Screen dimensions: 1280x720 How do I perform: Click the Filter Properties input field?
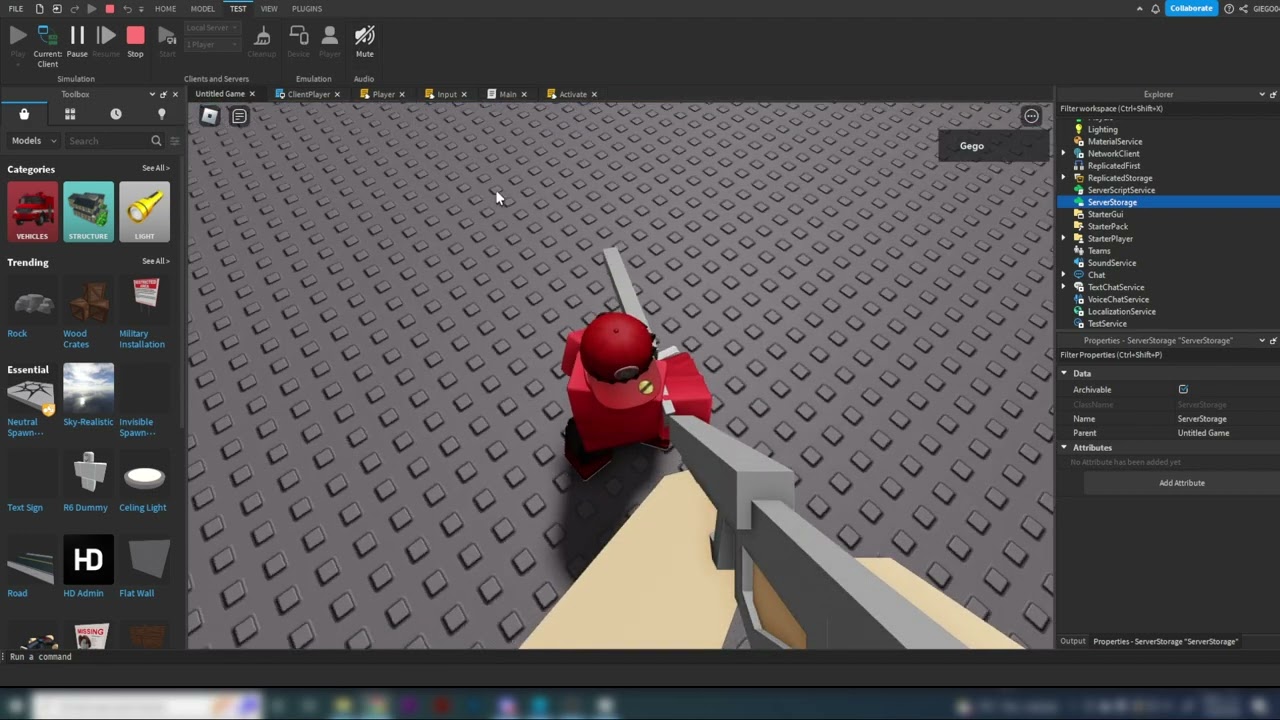(x=1166, y=355)
